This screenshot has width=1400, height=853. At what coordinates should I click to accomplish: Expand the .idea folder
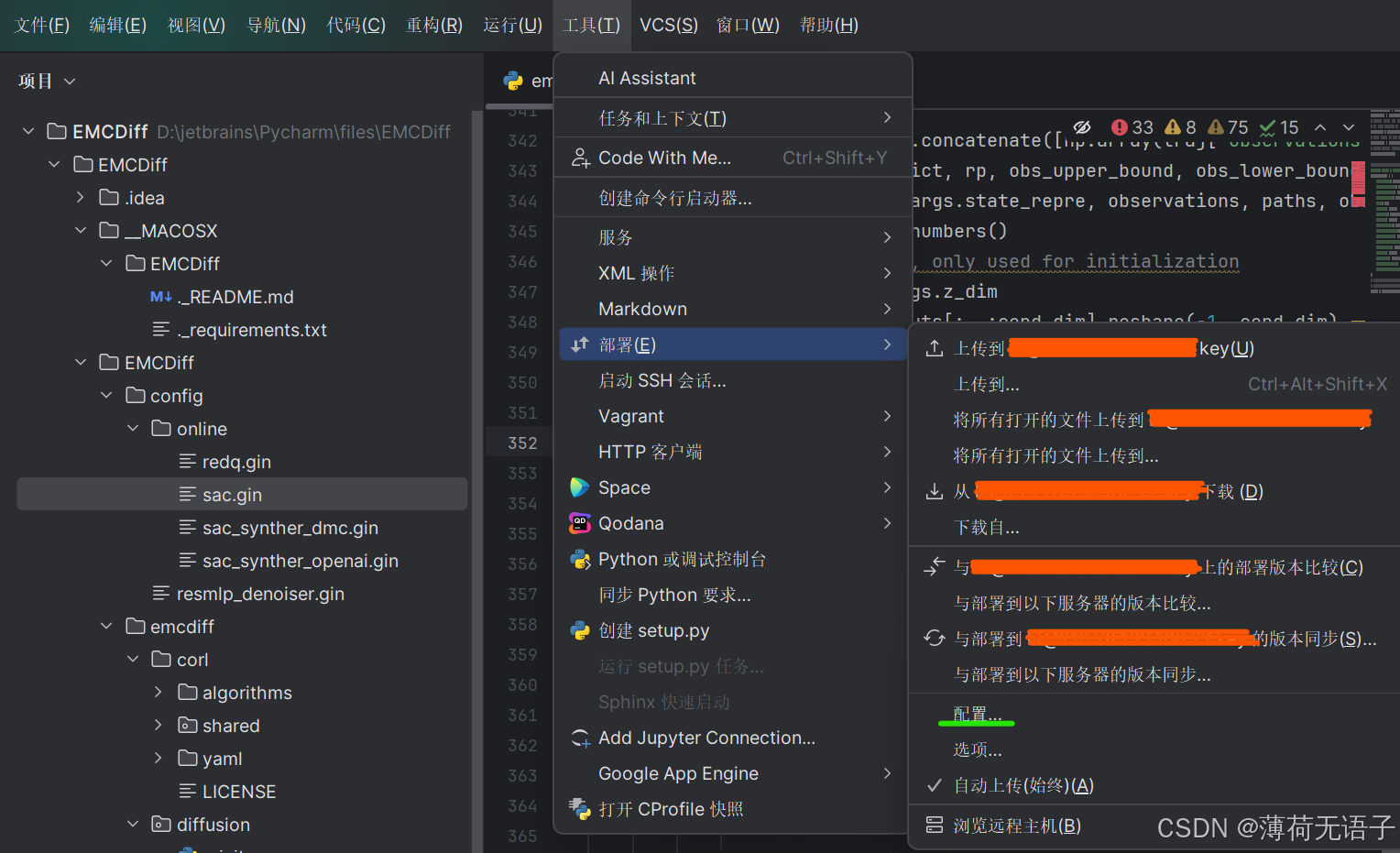81,198
